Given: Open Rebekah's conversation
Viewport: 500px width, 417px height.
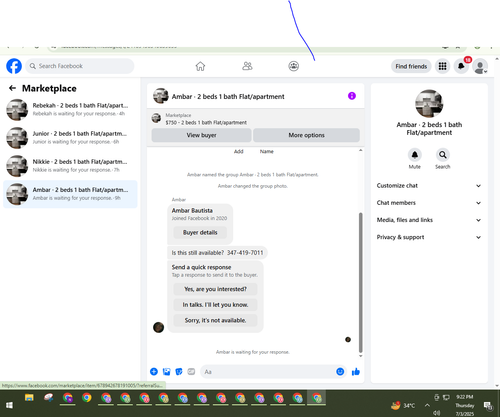Looking at the screenshot, I should click(70, 109).
